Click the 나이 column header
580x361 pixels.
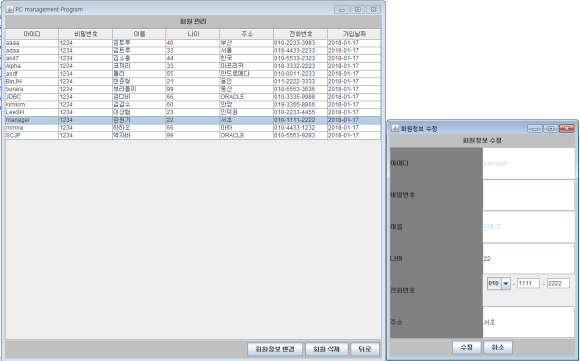pos(193,34)
